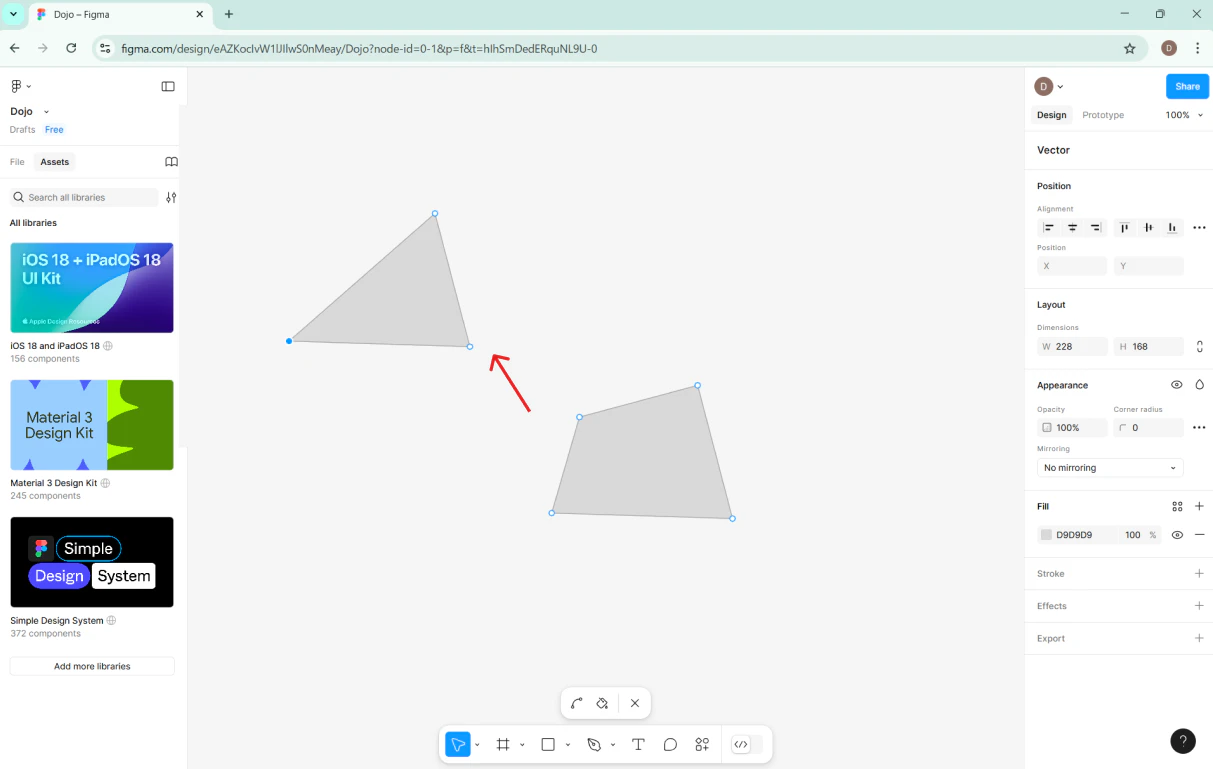Screen dimensions: 1213x769
Task: Align left in Alignment section
Action: (1049, 228)
